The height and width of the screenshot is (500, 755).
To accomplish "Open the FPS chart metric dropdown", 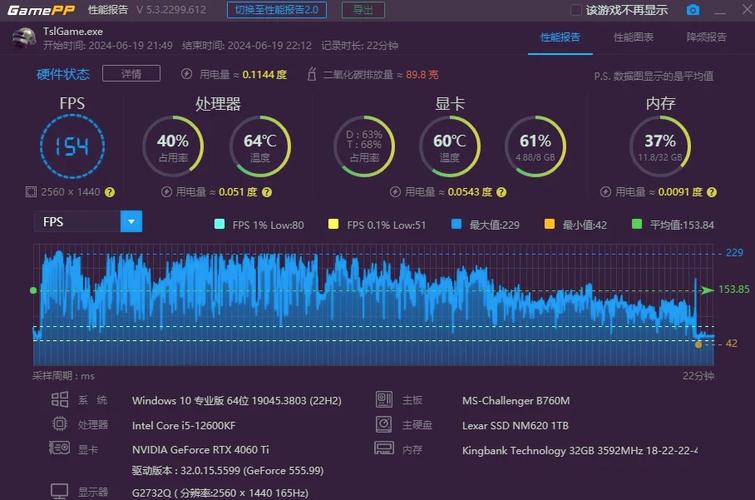I will (131, 222).
